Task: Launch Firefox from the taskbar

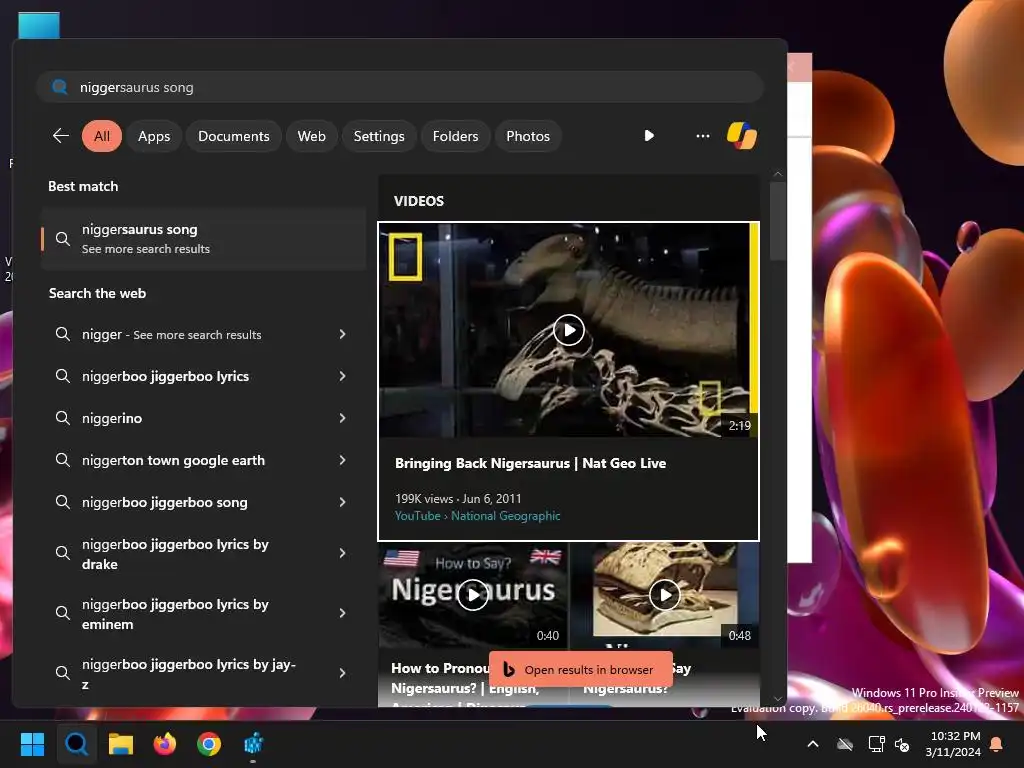Action: tap(165, 744)
